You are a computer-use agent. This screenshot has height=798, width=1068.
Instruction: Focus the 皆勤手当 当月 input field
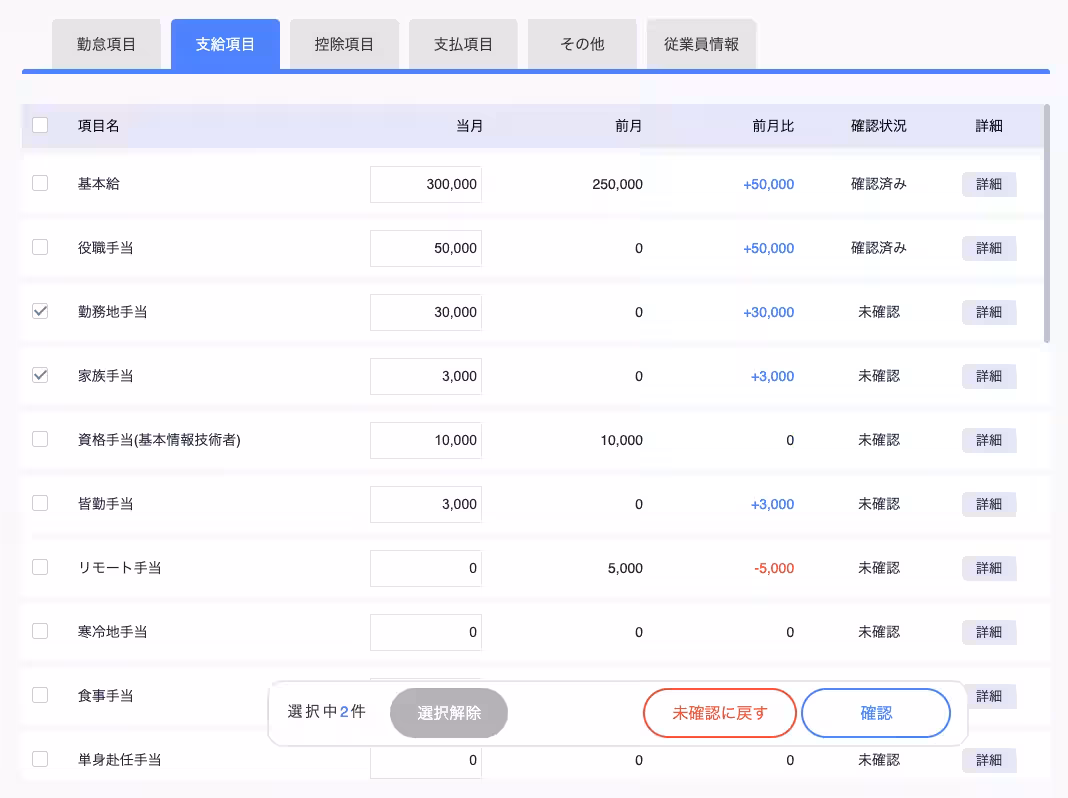click(x=426, y=504)
